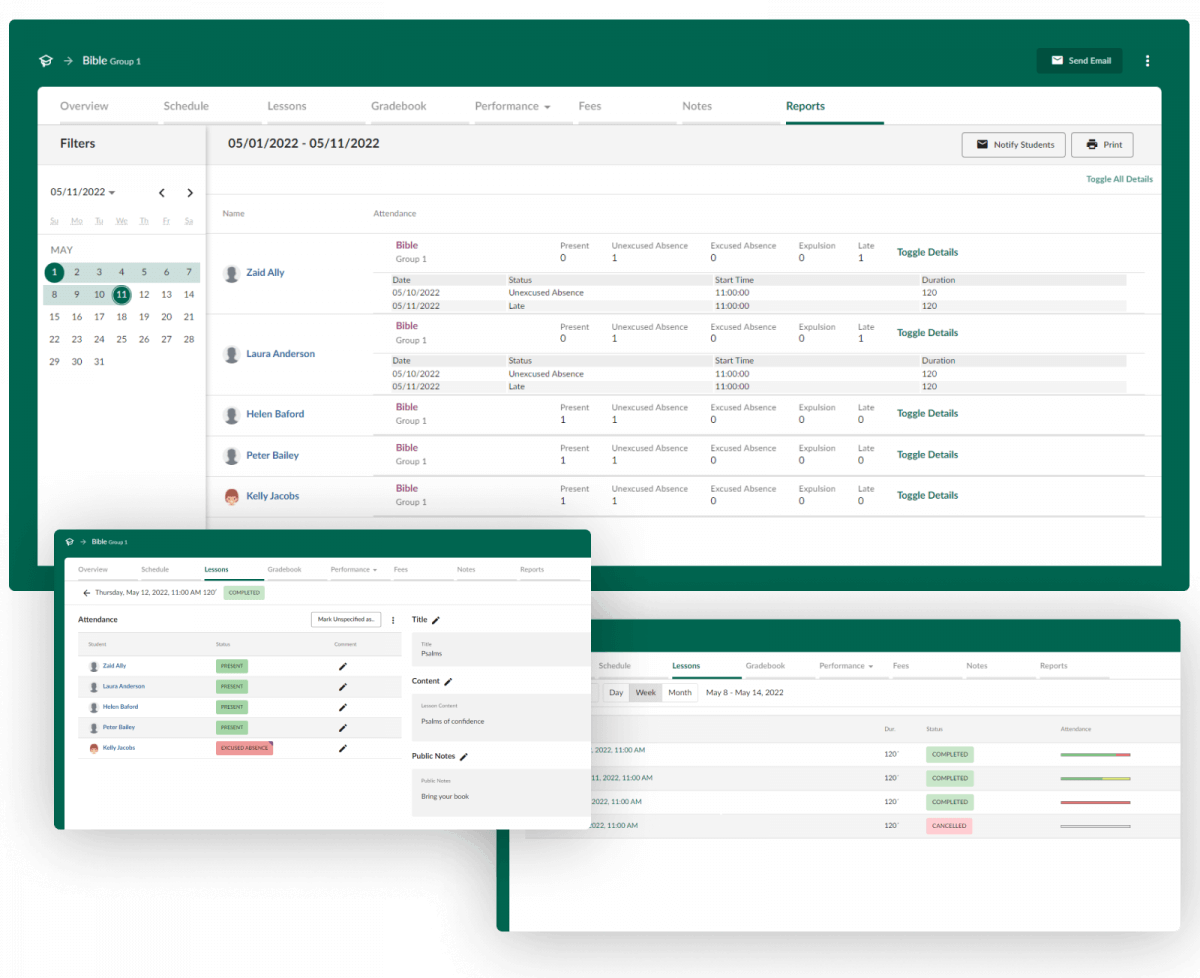Click Kelly Jacobs avatar in reports list
This screenshot has width=1200, height=978.
[232, 496]
